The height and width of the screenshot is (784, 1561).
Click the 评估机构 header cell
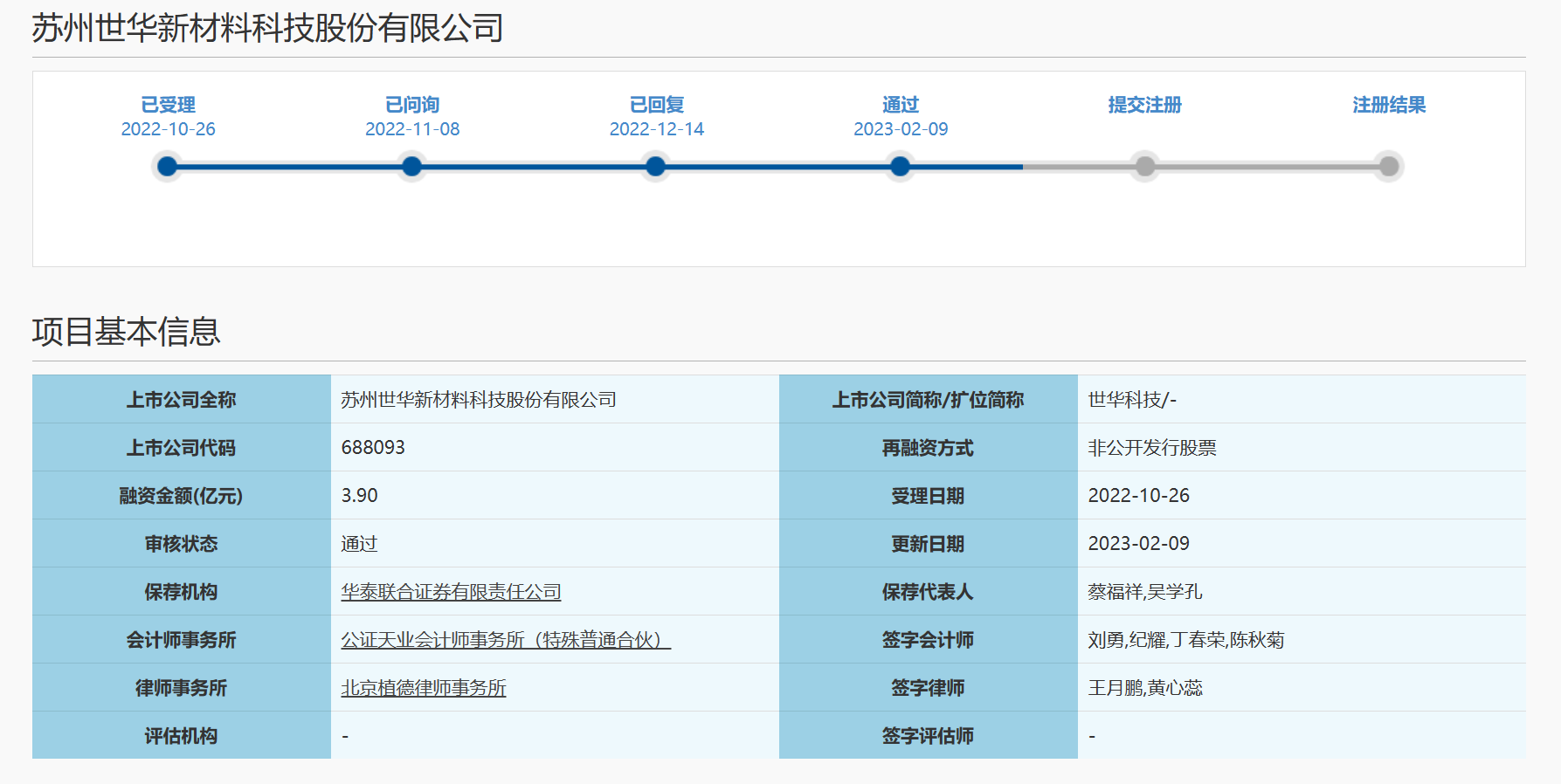[182, 735]
